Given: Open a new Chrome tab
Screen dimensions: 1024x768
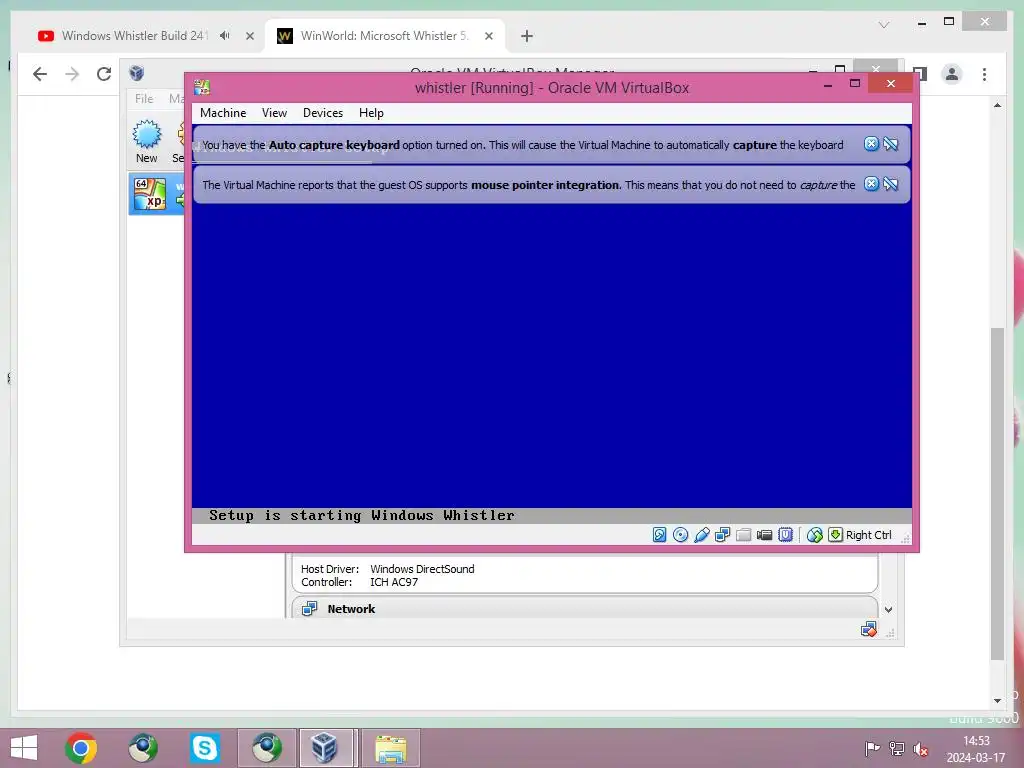Looking at the screenshot, I should pyautogui.click(x=527, y=36).
